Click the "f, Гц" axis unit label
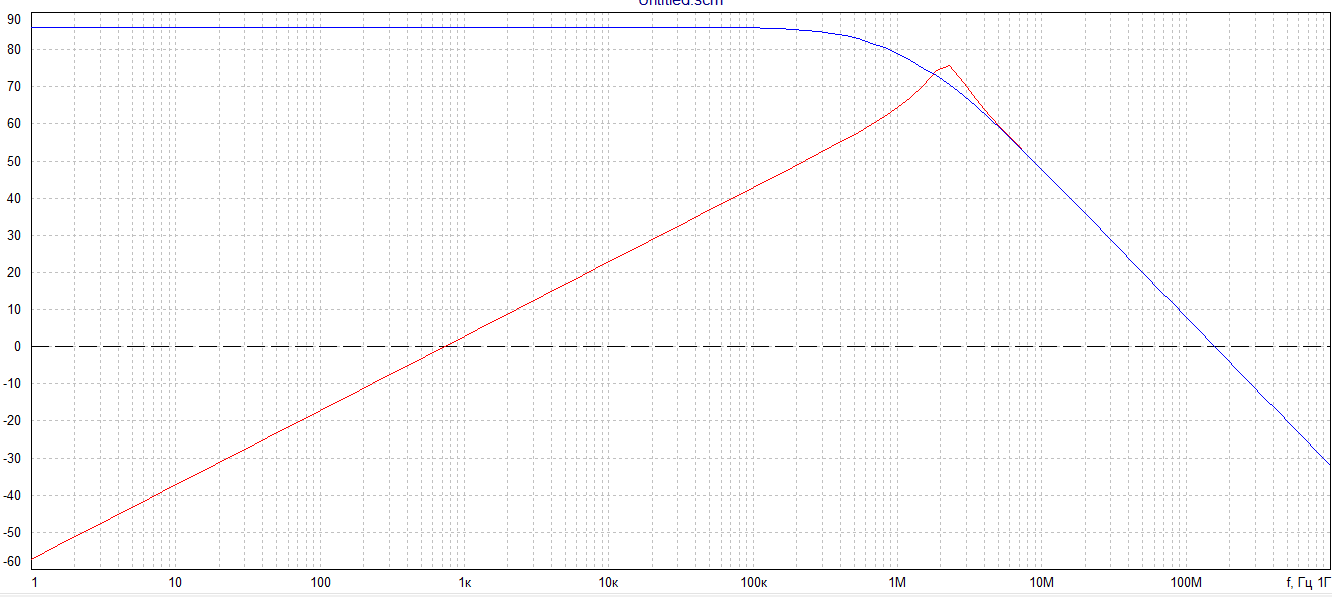 point(1298,582)
